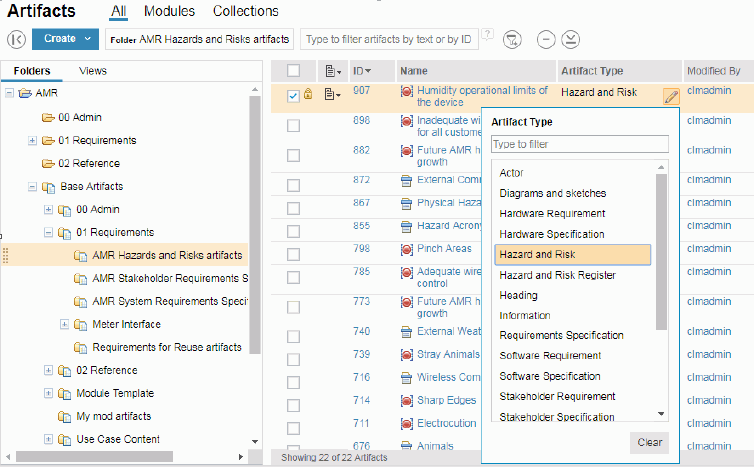The height and width of the screenshot is (467, 754).
Task: Switch to the Collections tab
Action: 246,11
